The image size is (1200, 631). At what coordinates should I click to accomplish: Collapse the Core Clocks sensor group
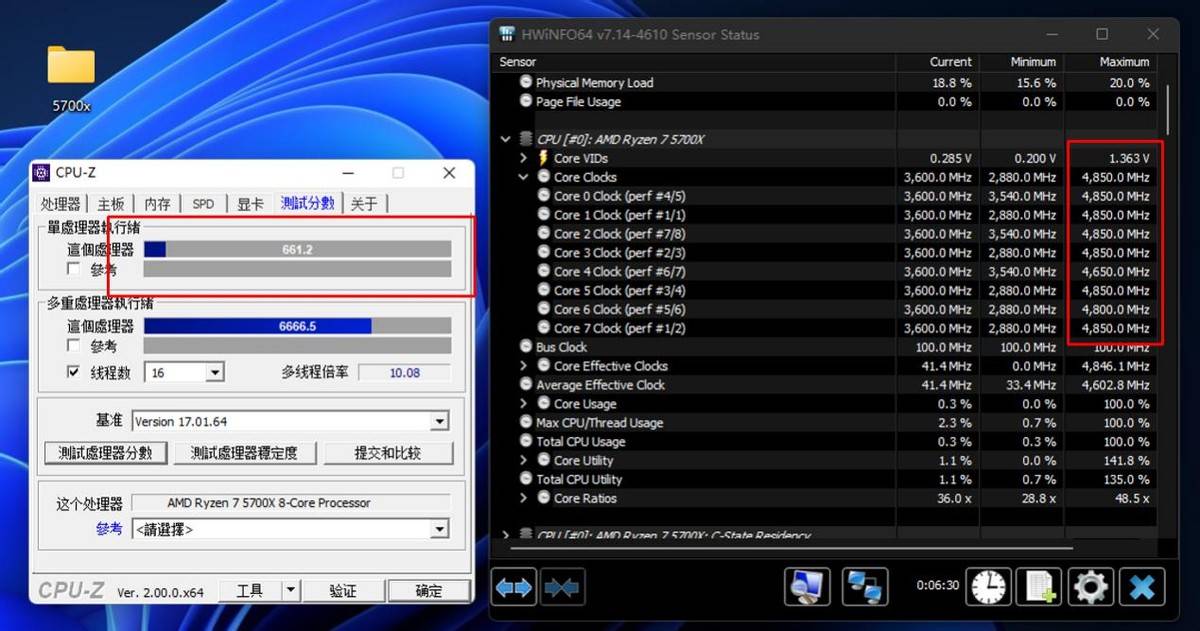click(525, 177)
